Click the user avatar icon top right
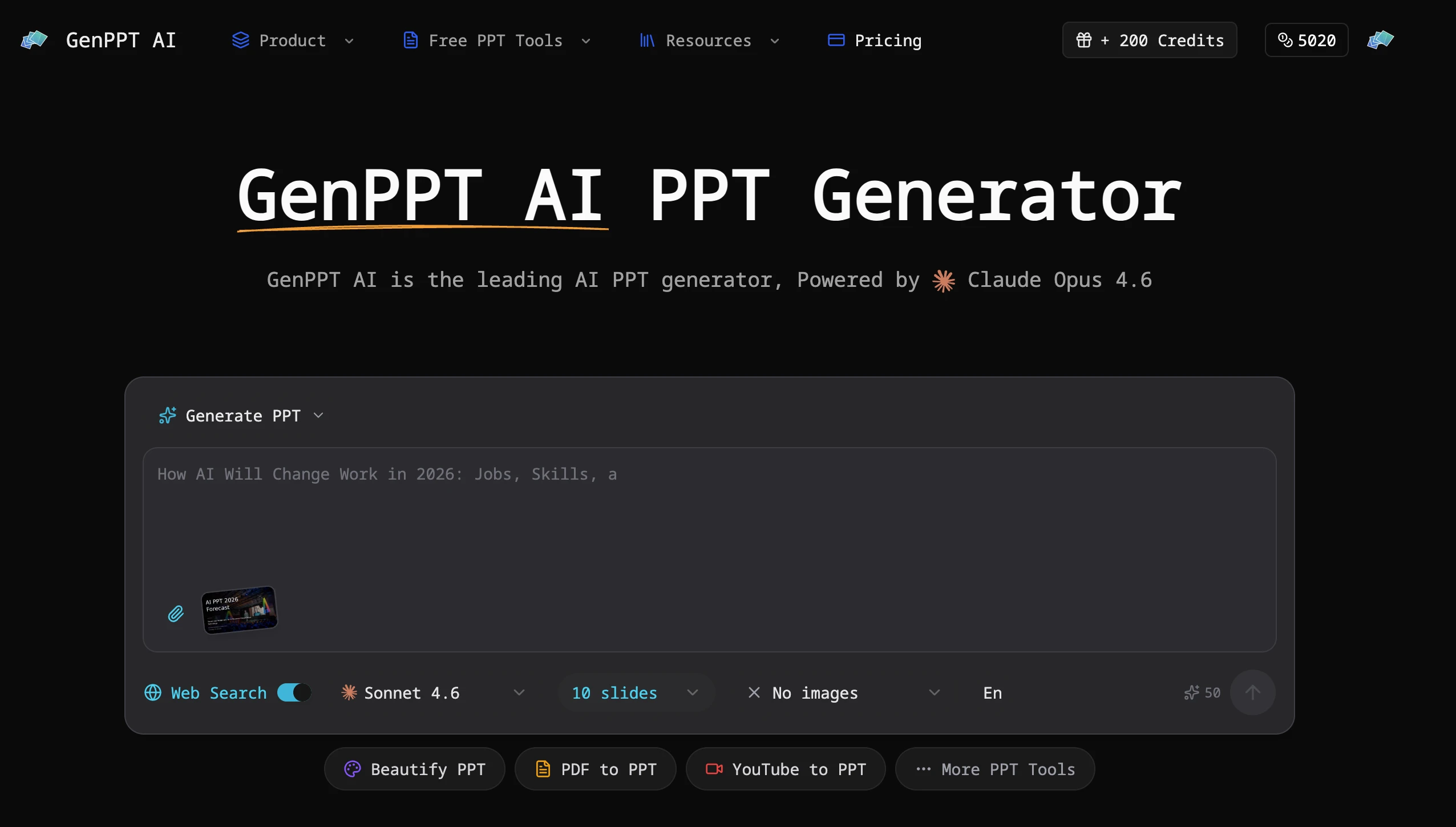Screen dimensions: 1456x827 (x=1380, y=40)
